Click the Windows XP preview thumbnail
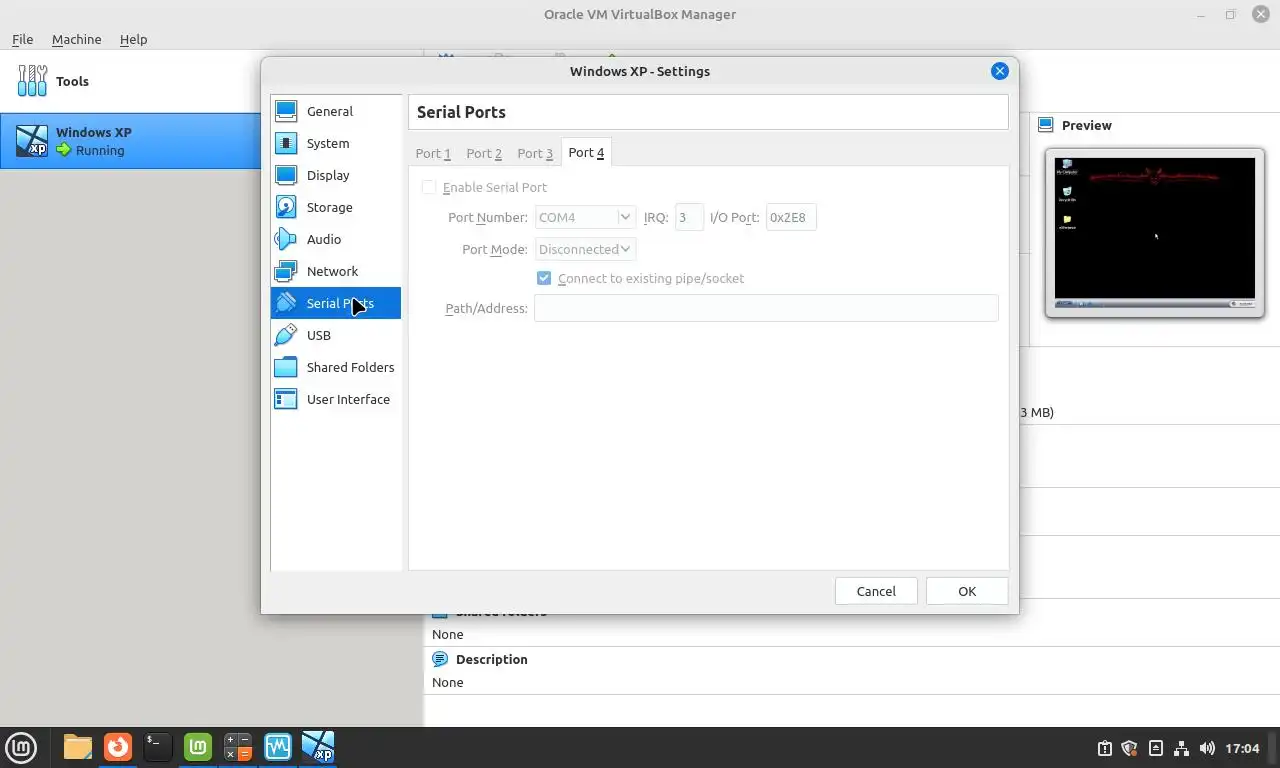 [x=1155, y=233]
